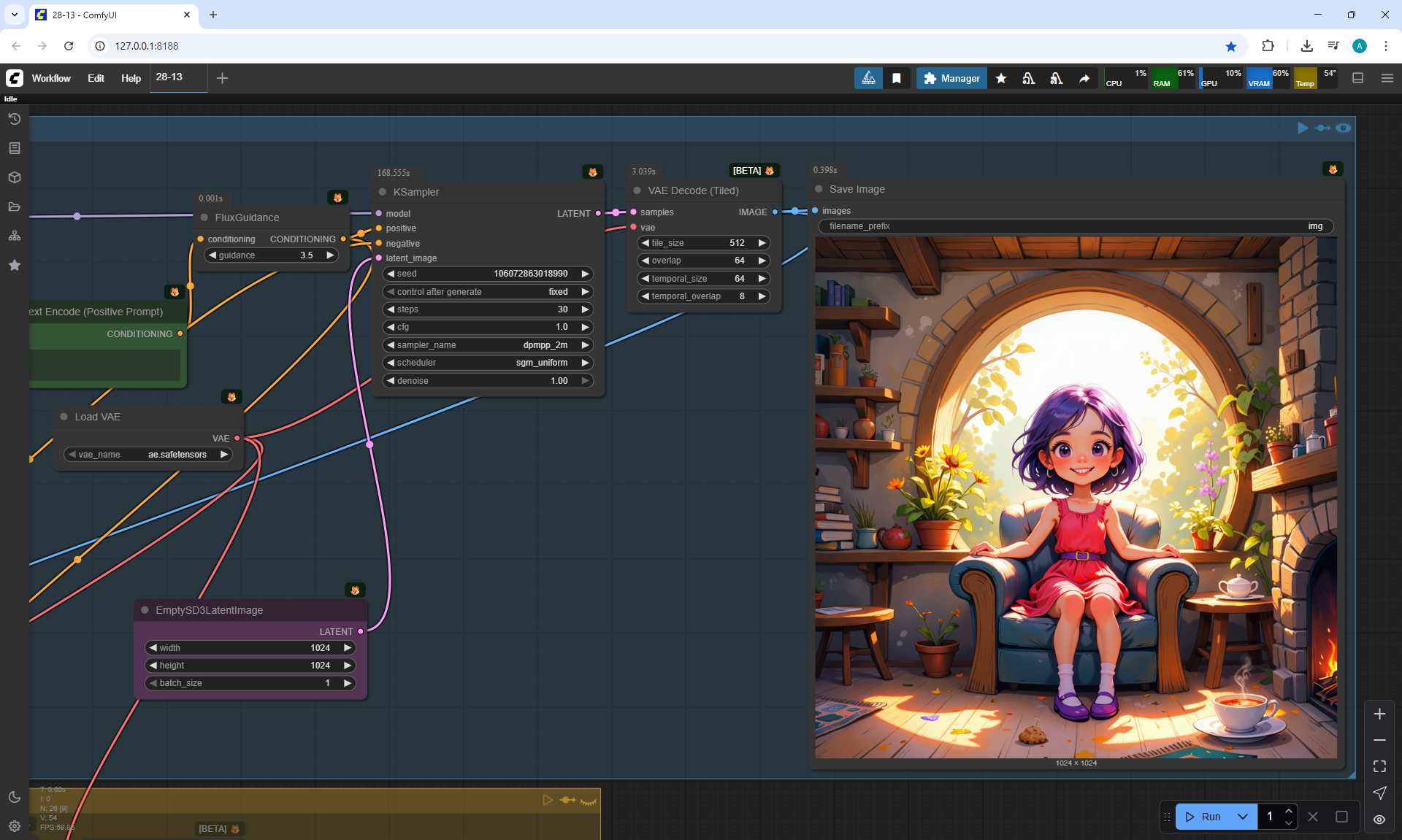Open the node library cube icon
Image resolution: width=1402 pixels, height=840 pixels.
[14, 177]
